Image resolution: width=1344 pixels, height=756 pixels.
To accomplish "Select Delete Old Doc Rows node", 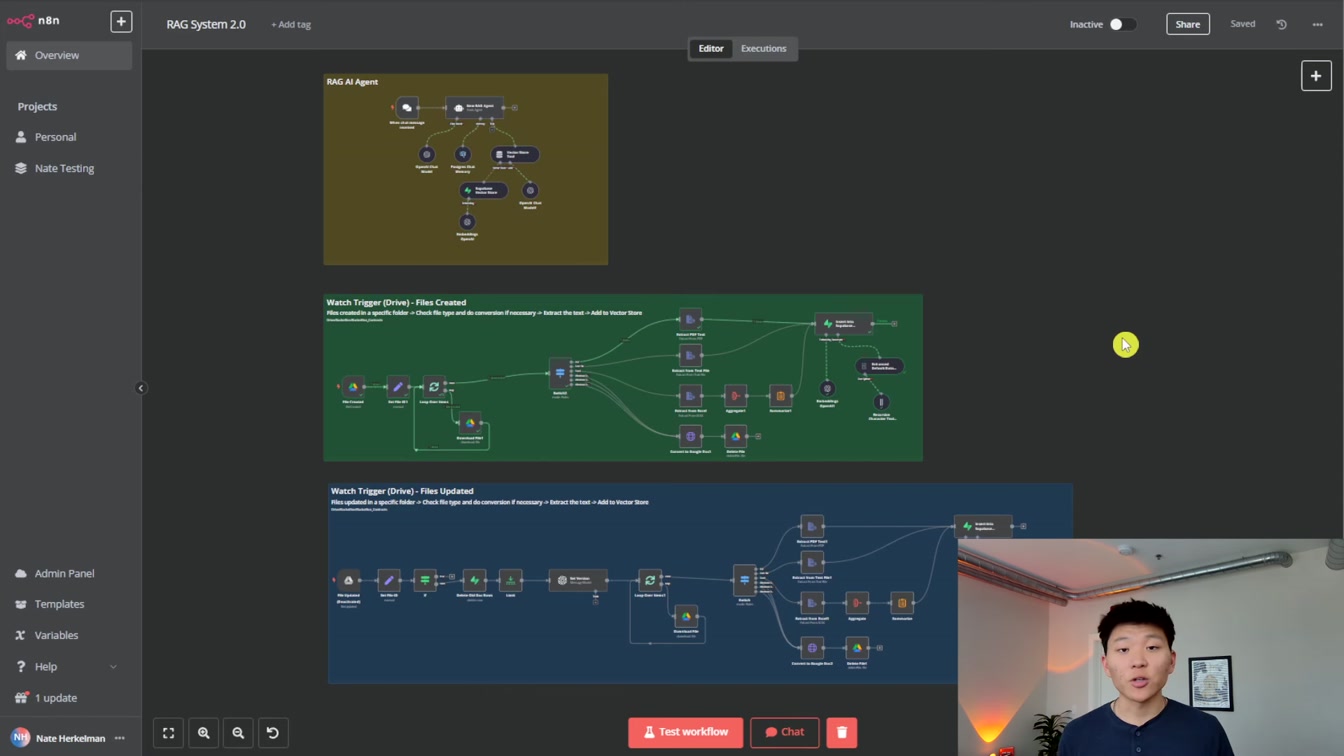I will (475, 580).
